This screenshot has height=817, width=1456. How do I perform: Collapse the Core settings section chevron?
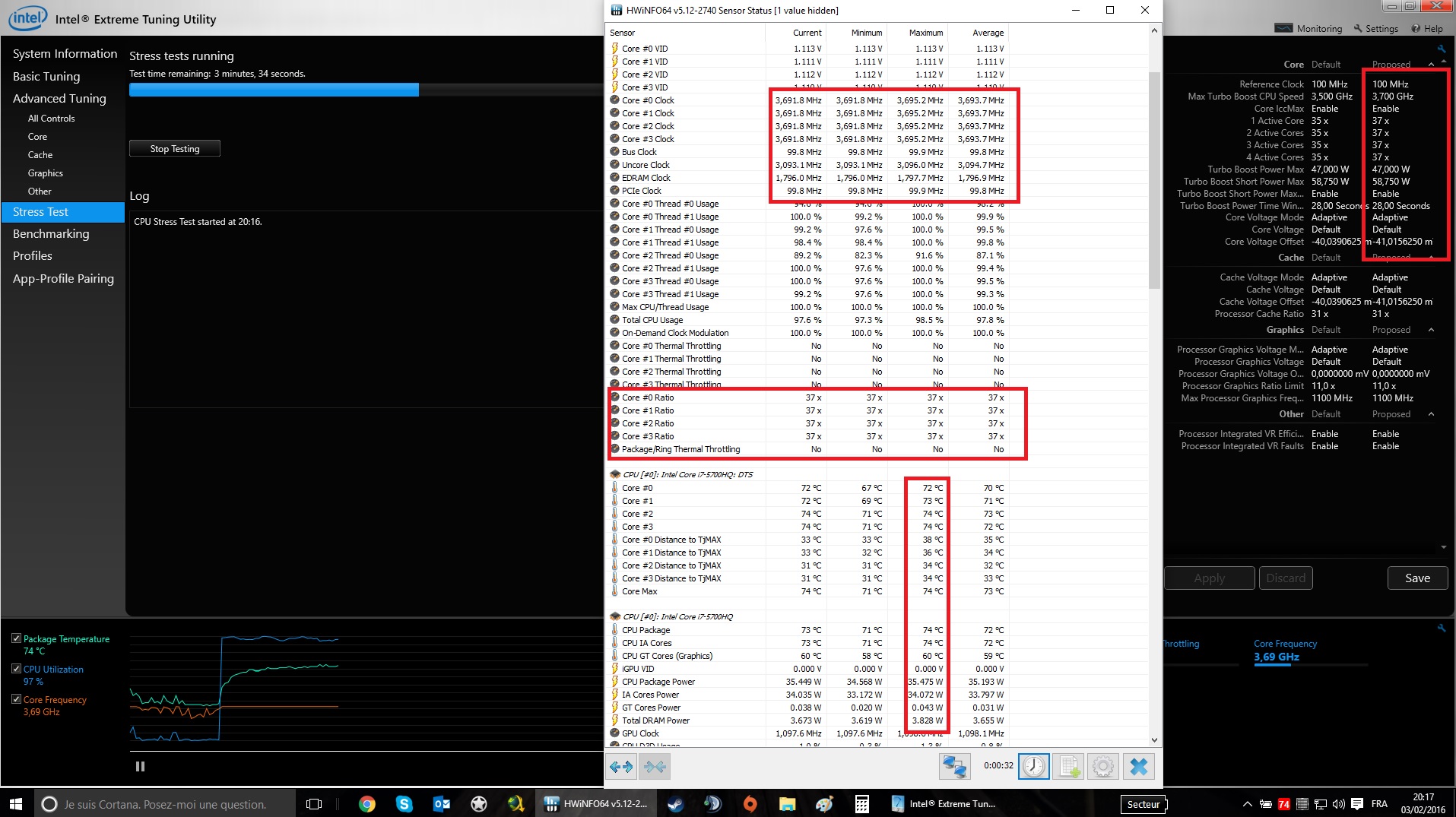point(1432,65)
